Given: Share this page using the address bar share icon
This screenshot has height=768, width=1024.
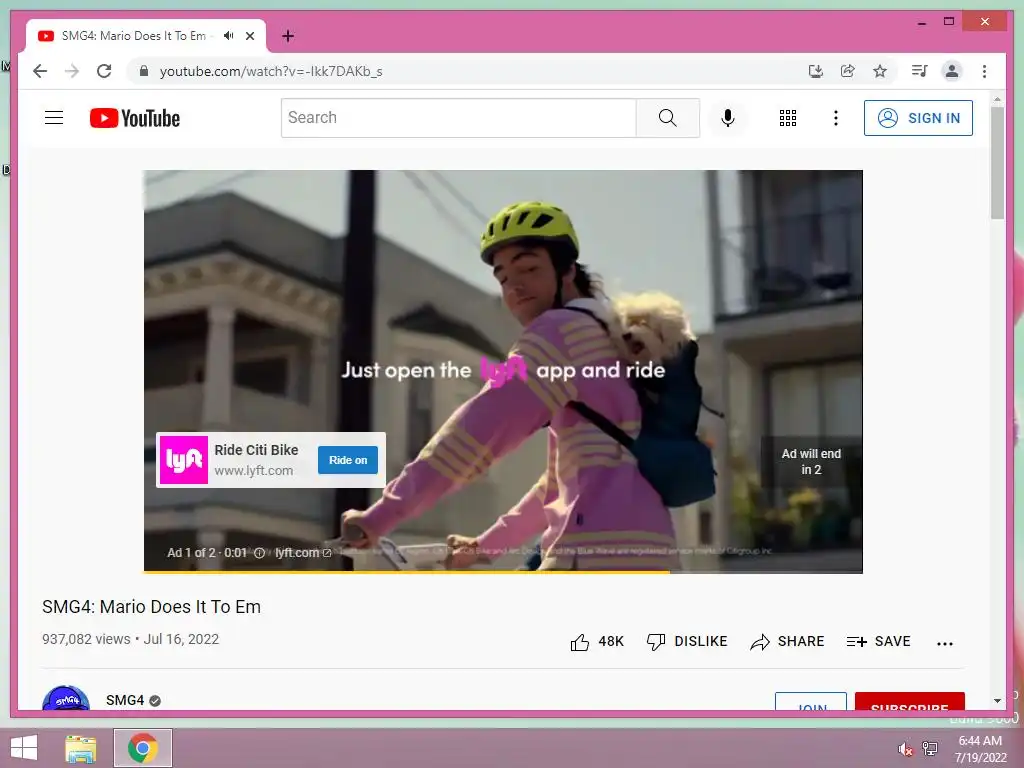Looking at the screenshot, I should [848, 71].
